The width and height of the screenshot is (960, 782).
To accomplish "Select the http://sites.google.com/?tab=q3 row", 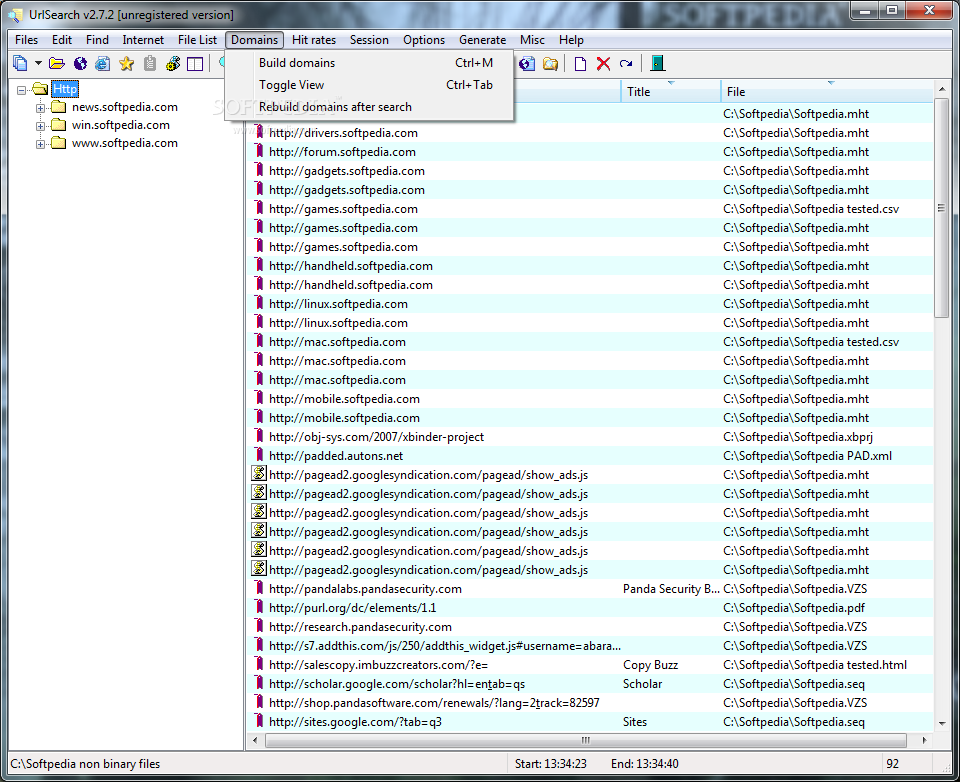I will point(591,721).
